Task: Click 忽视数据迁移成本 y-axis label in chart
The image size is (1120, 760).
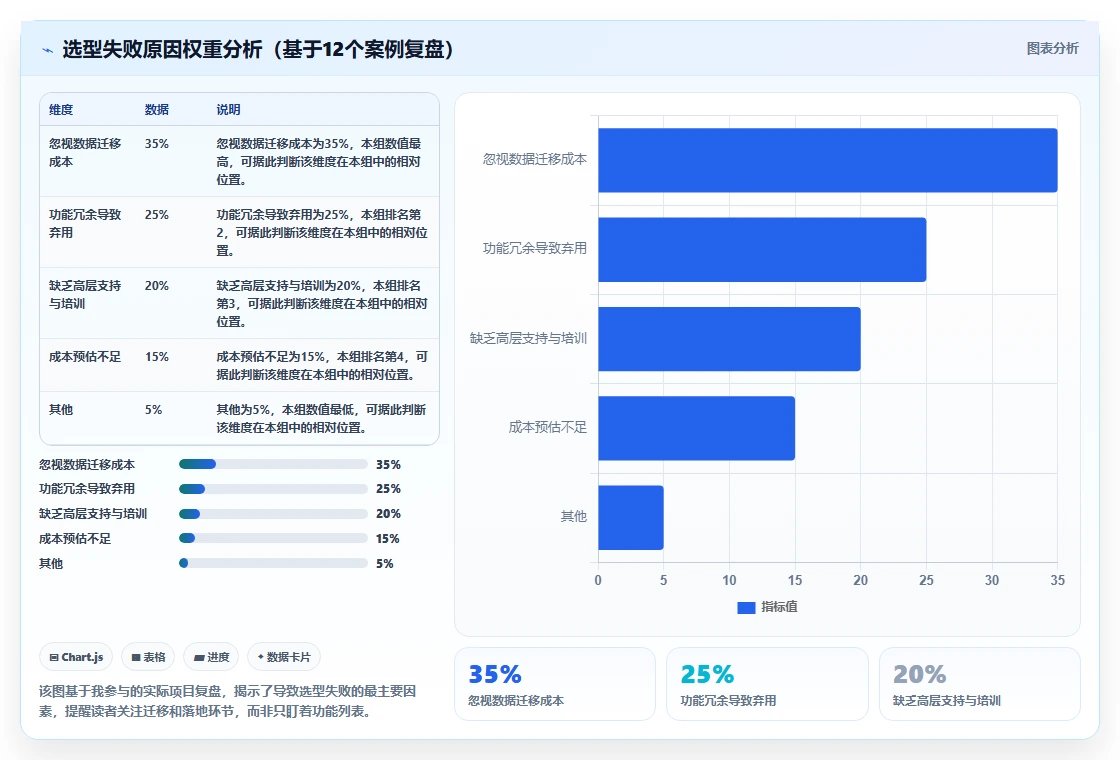Action: [534, 159]
